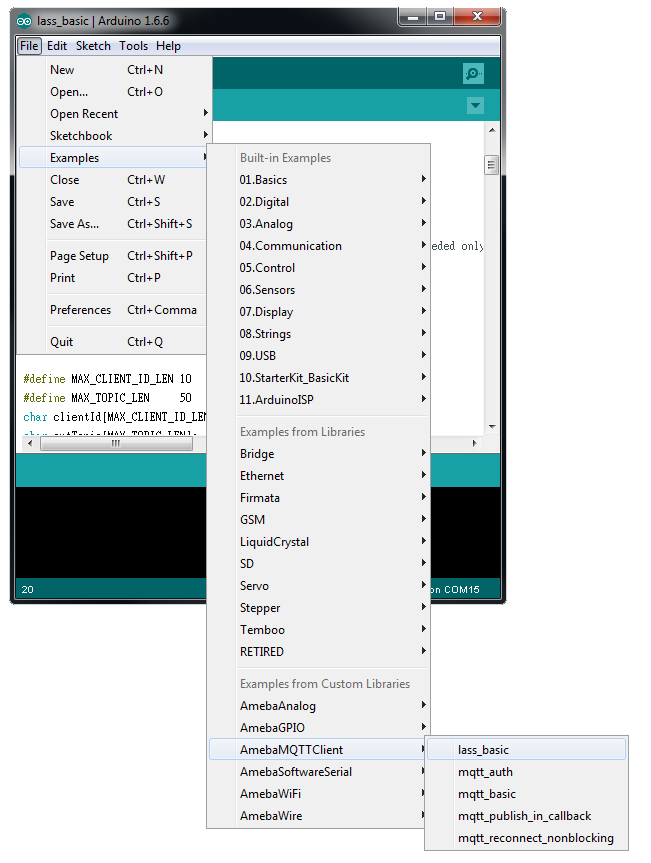Expand AmebaGPIO custom library examples
Screen dimensions: 651x863
pyautogui.click(x=319, y=728)
